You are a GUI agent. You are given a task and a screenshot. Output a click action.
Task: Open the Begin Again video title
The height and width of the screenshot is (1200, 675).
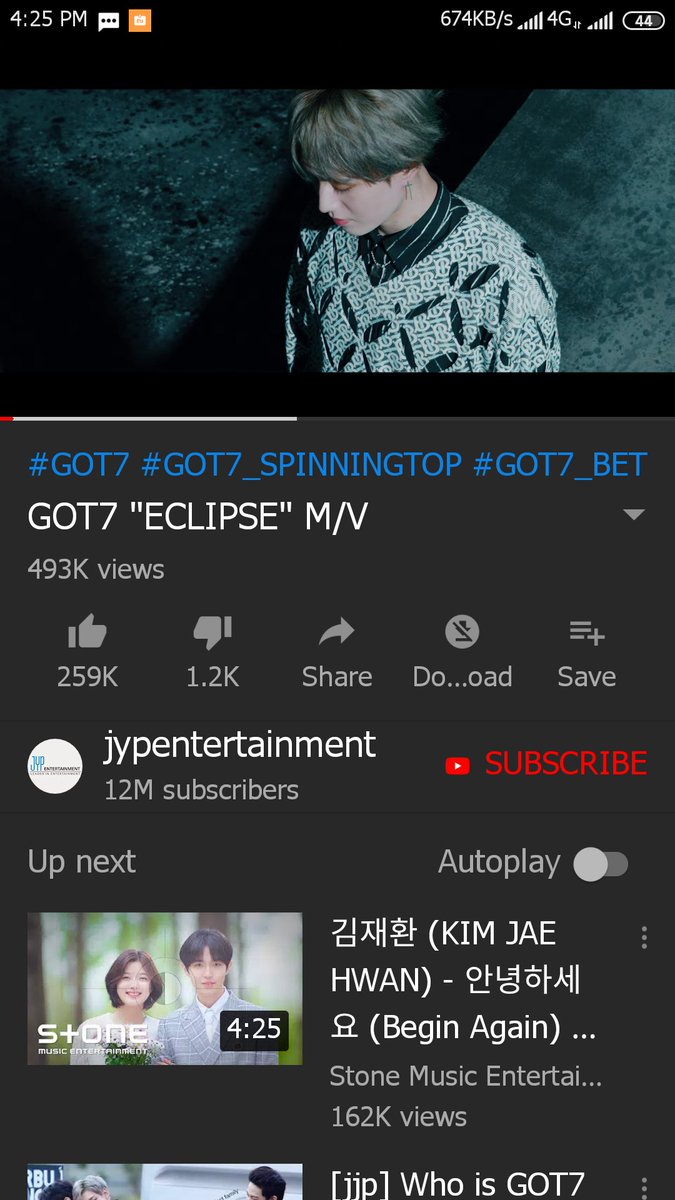coord(464,981)
